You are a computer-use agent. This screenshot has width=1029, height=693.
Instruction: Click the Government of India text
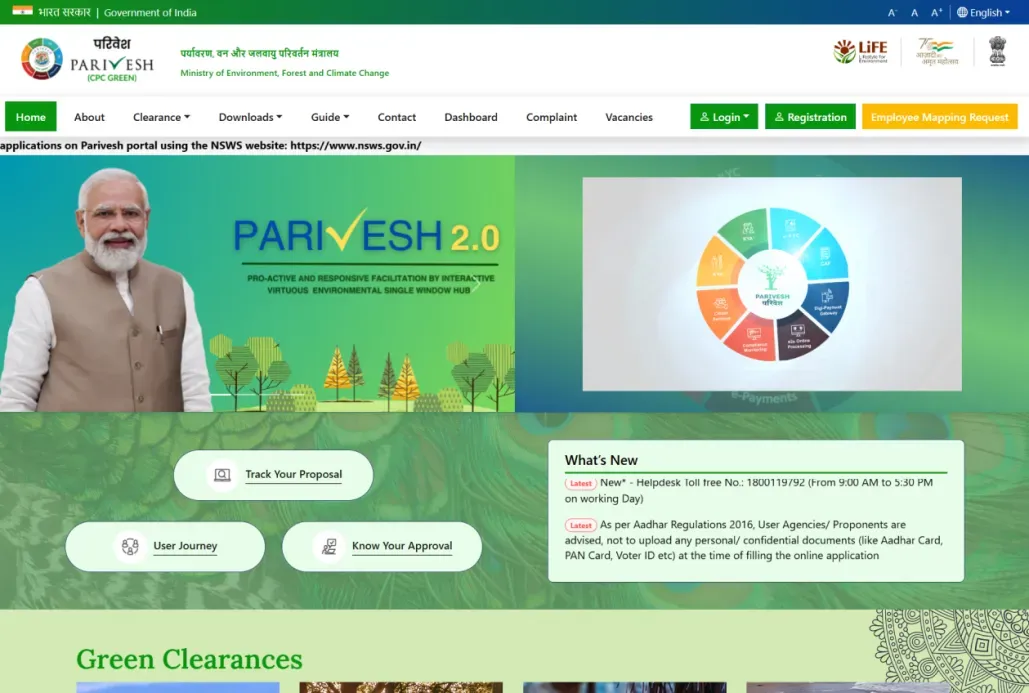150,12
